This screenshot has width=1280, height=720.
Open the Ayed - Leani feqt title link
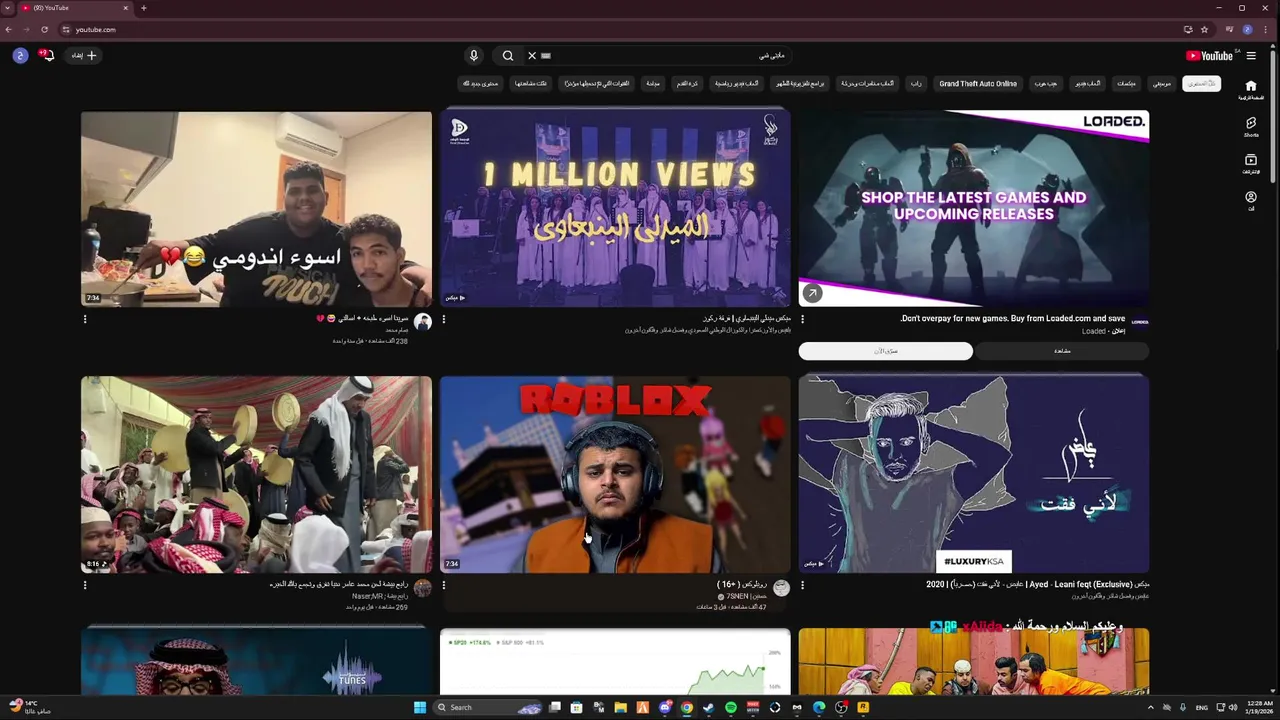(x=1038, y=585)
